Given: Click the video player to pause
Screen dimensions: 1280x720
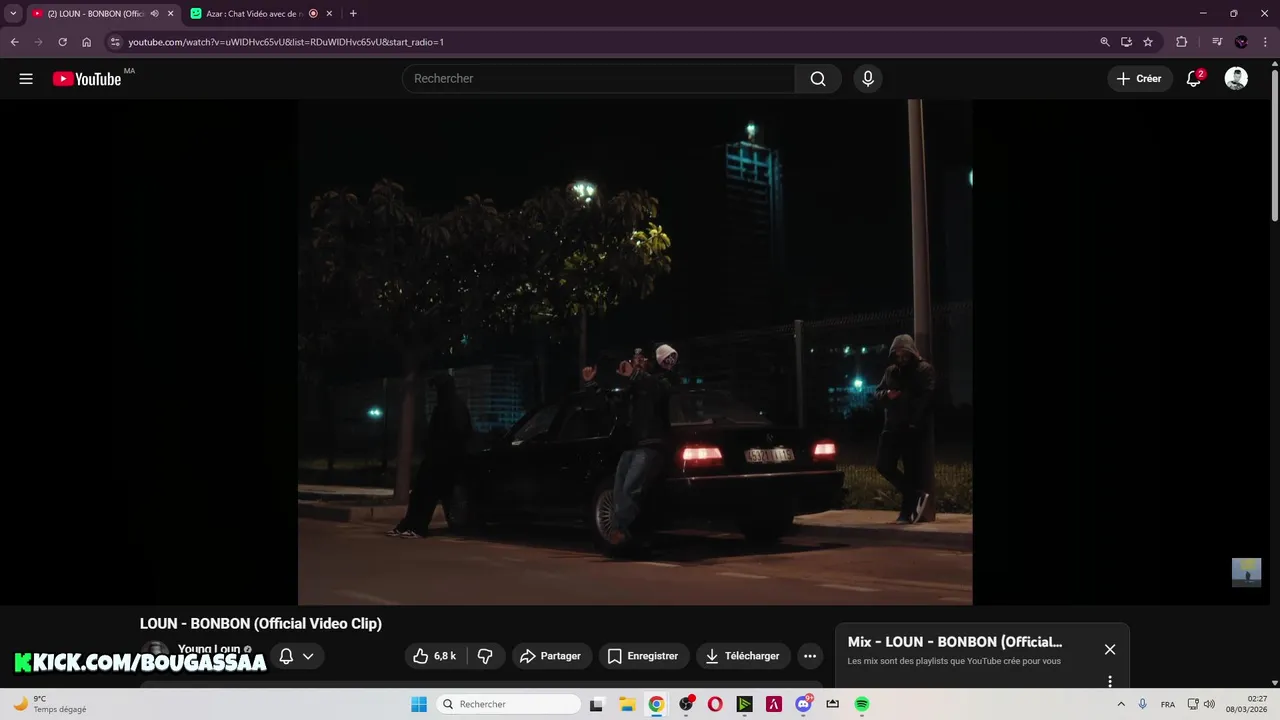Looking at the screenshot, I should pyautogui.click(x=635, y=352).
